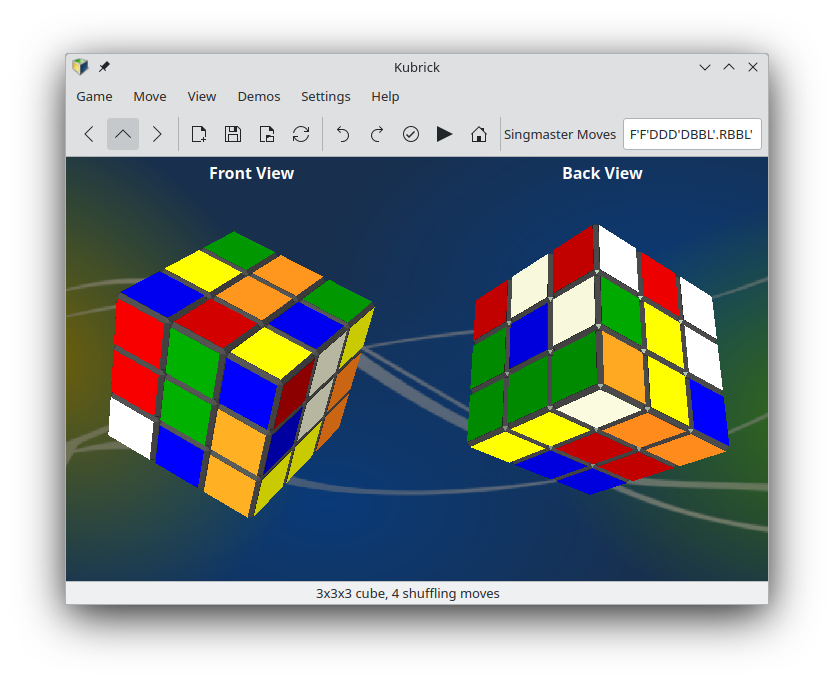Click the checkmark solve icon
Screen dimensions: 835x683
tap(411, 134)
